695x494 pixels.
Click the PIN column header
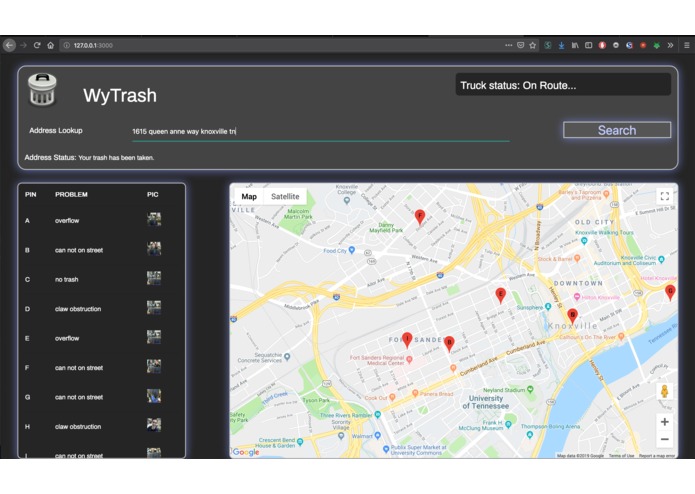31,194
